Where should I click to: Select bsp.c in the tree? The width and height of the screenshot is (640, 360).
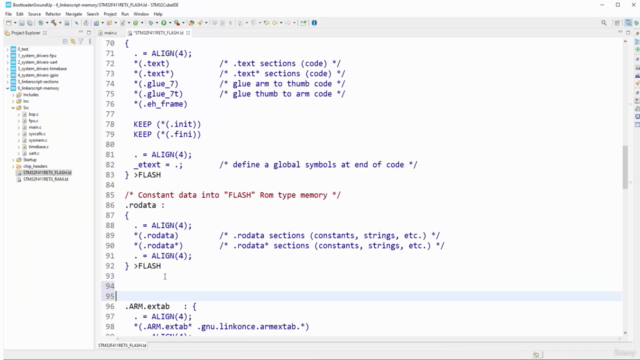tap(33, 114)
